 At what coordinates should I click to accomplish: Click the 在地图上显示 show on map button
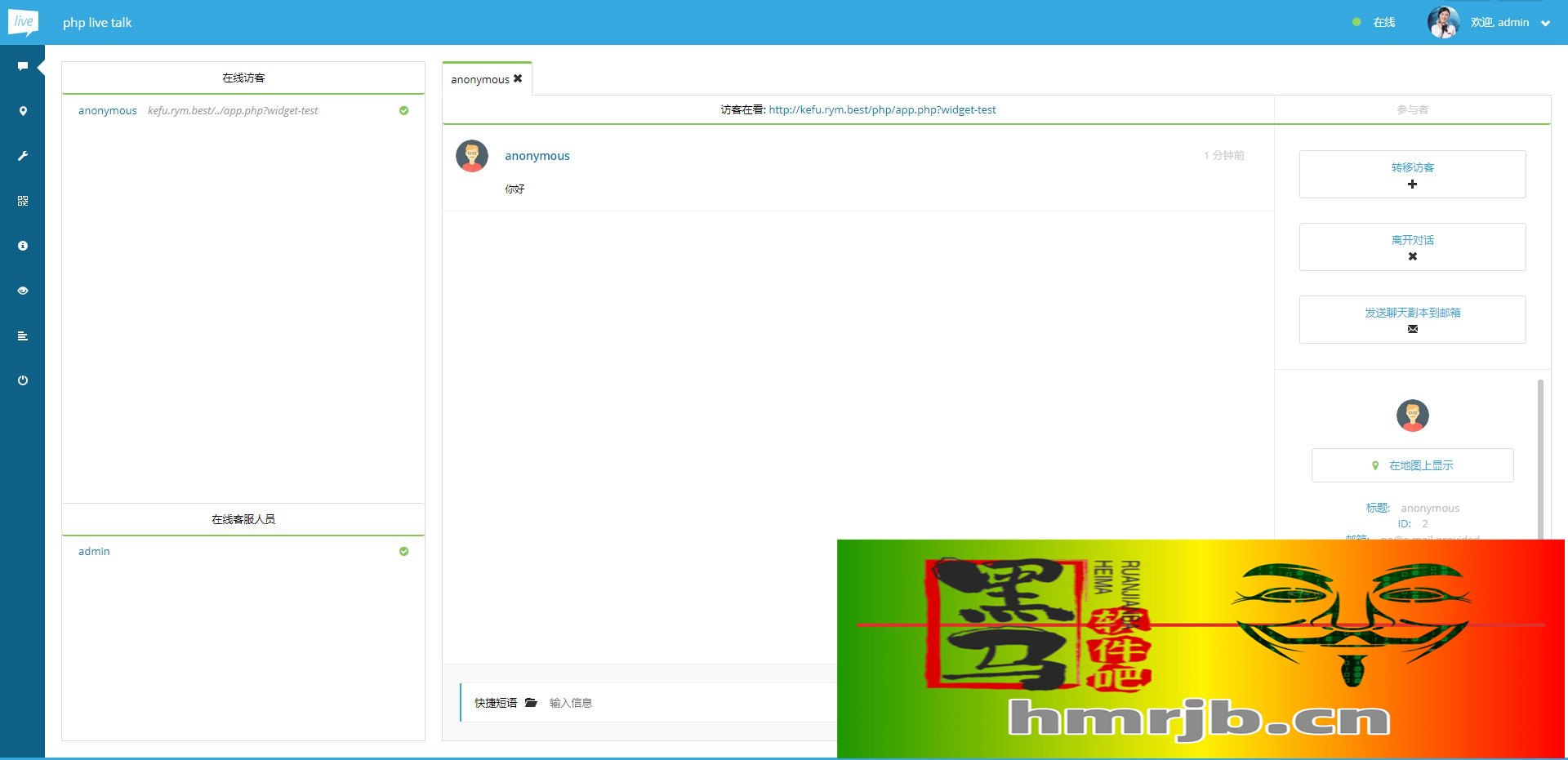(x=1412, y=465)
